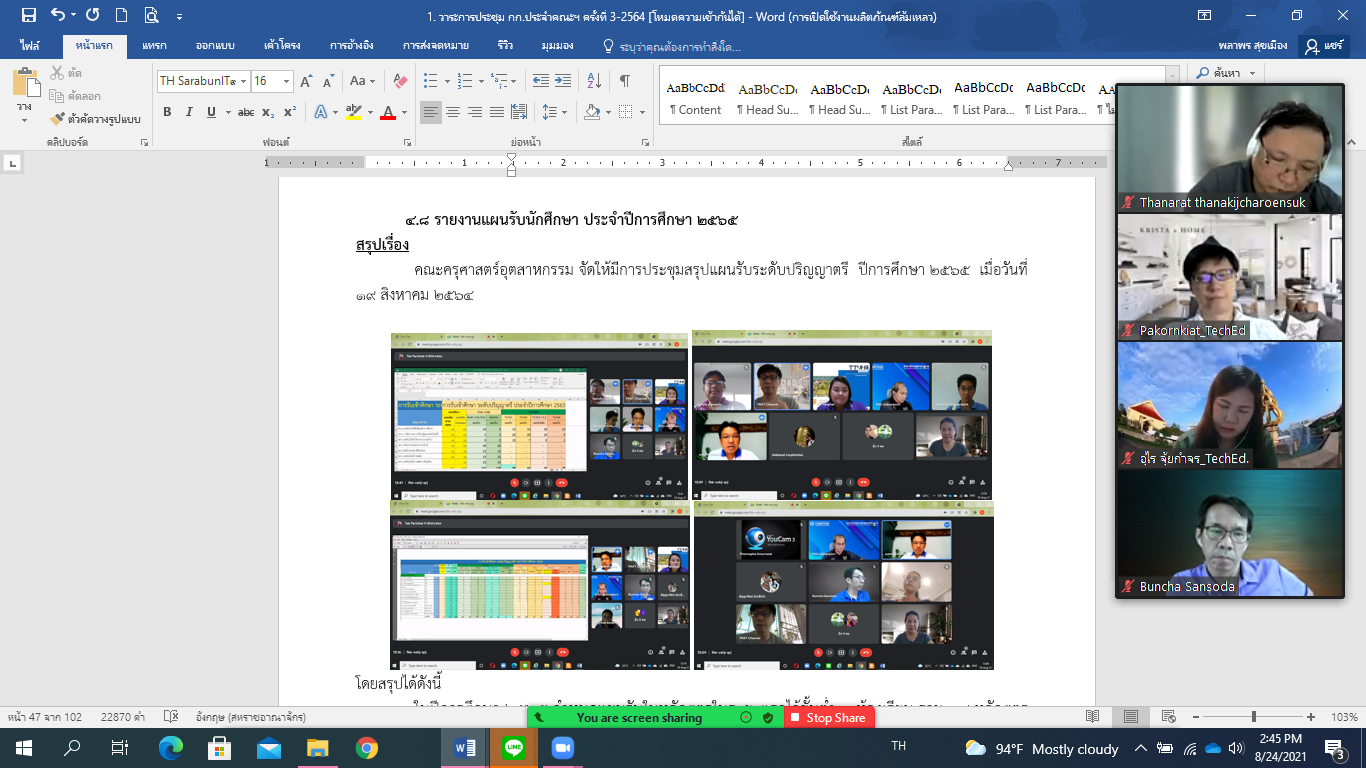Click the แชร์ (Share) button
1366x768 pixels.
pyautogui.click(x=1326, y=46)
